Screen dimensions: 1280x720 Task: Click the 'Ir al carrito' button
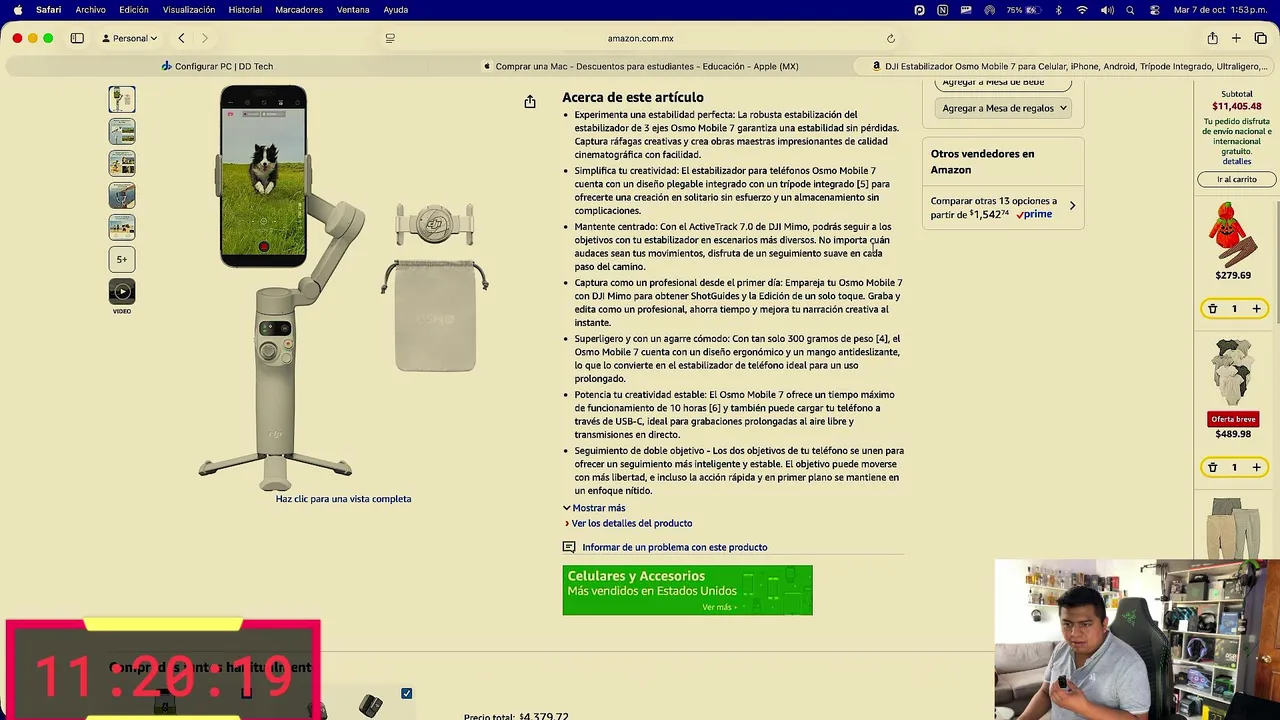click(1237, 179)
